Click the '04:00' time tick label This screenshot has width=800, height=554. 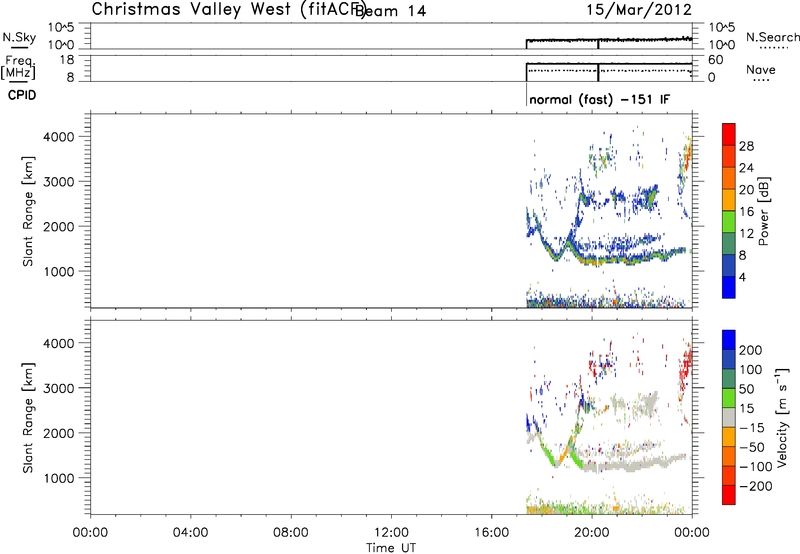point(190,533)
